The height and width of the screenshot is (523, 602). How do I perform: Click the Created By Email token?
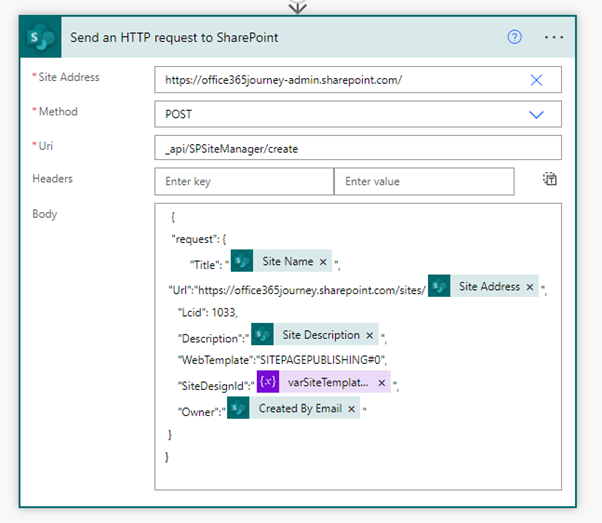coord(293,408)
